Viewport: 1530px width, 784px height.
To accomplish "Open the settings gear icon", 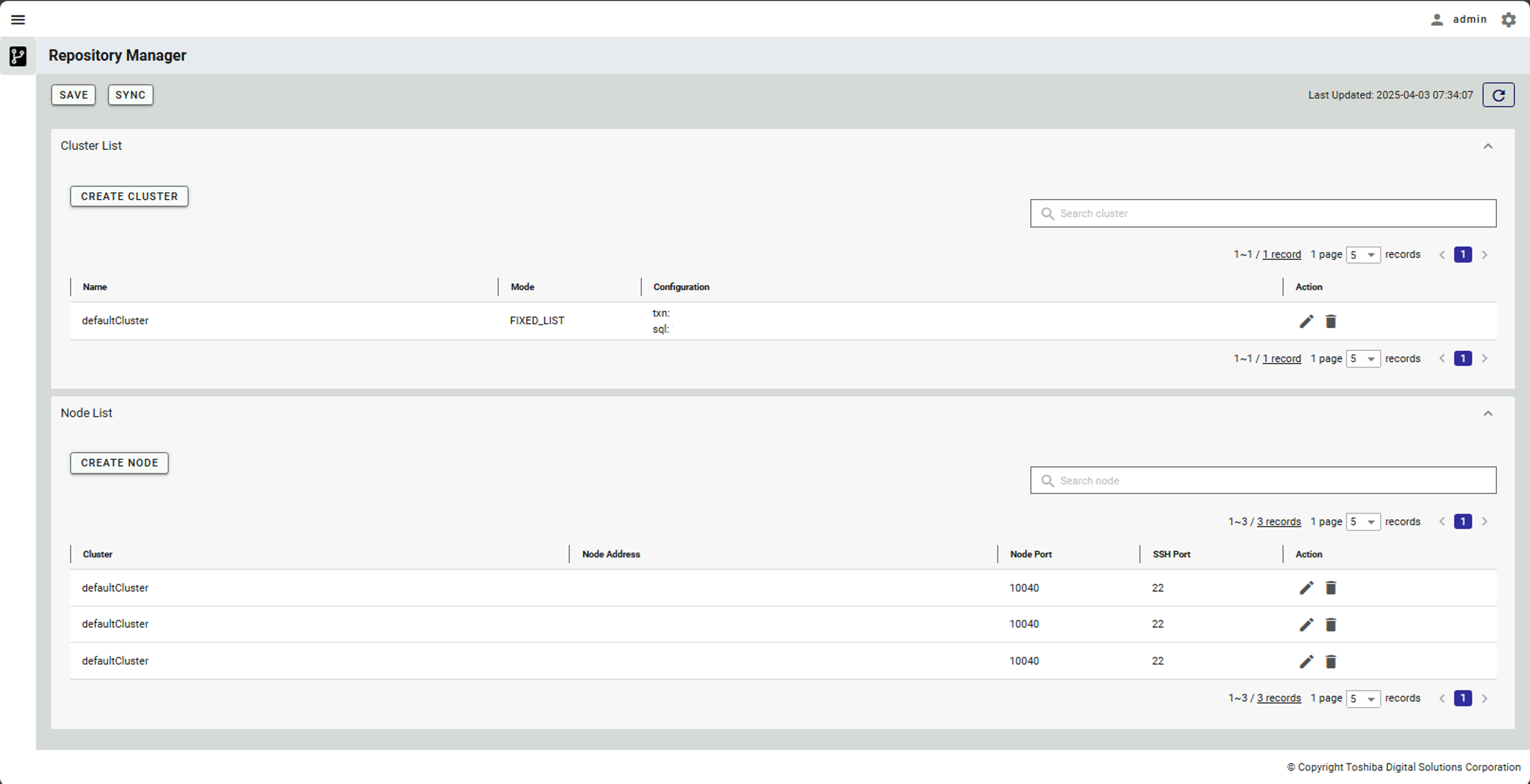I will click(x=1508, y=19).
